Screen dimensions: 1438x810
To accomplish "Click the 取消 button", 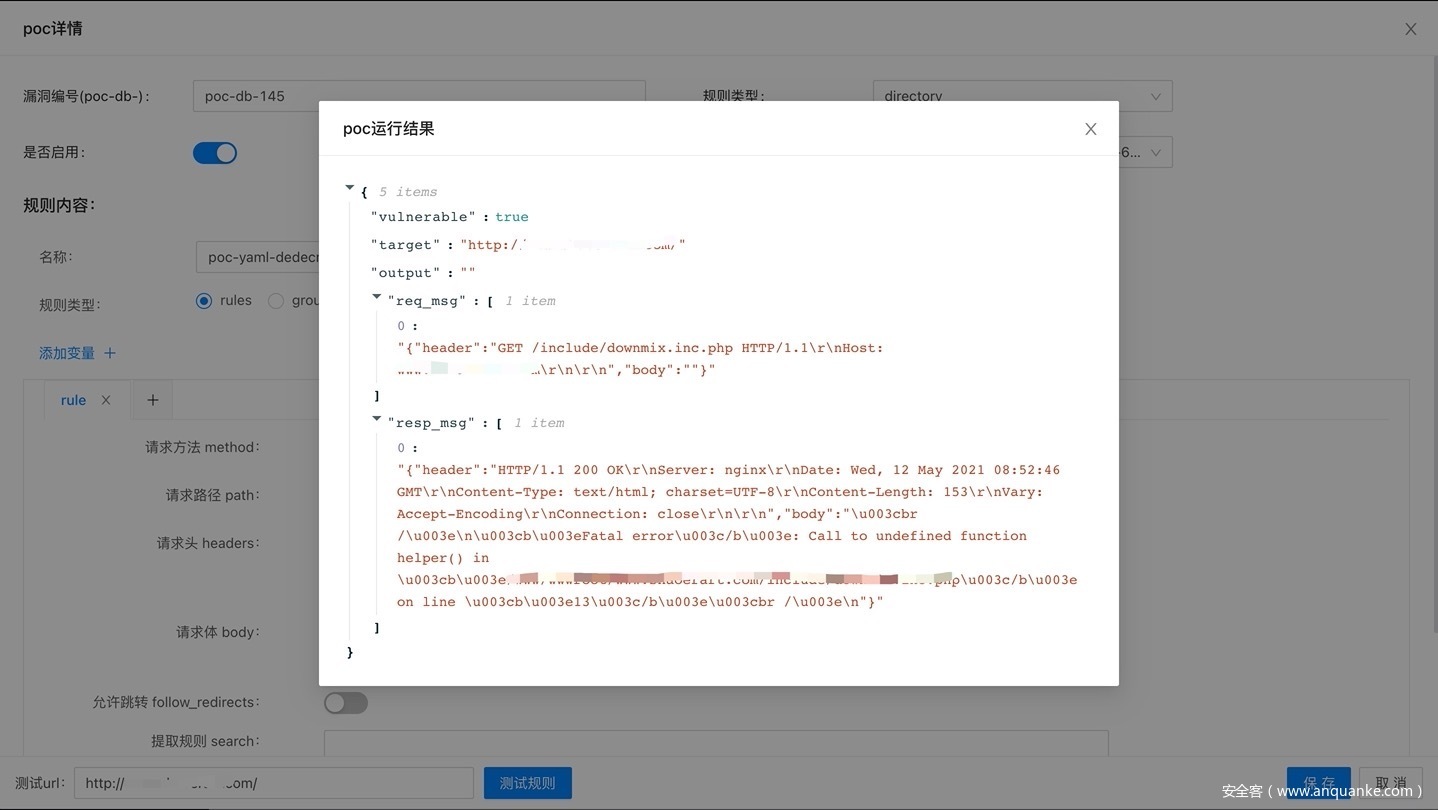I will (1390, 783).
